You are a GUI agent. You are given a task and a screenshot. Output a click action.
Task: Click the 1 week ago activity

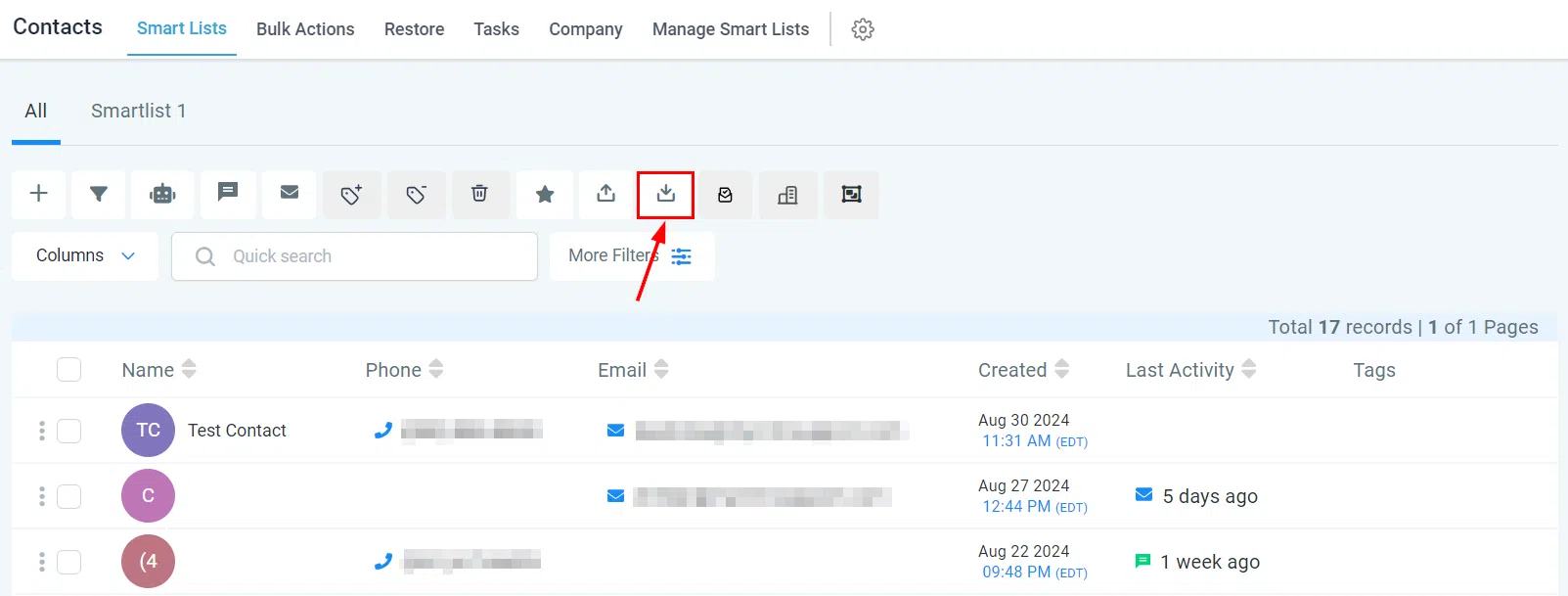tap(1210, 562)
